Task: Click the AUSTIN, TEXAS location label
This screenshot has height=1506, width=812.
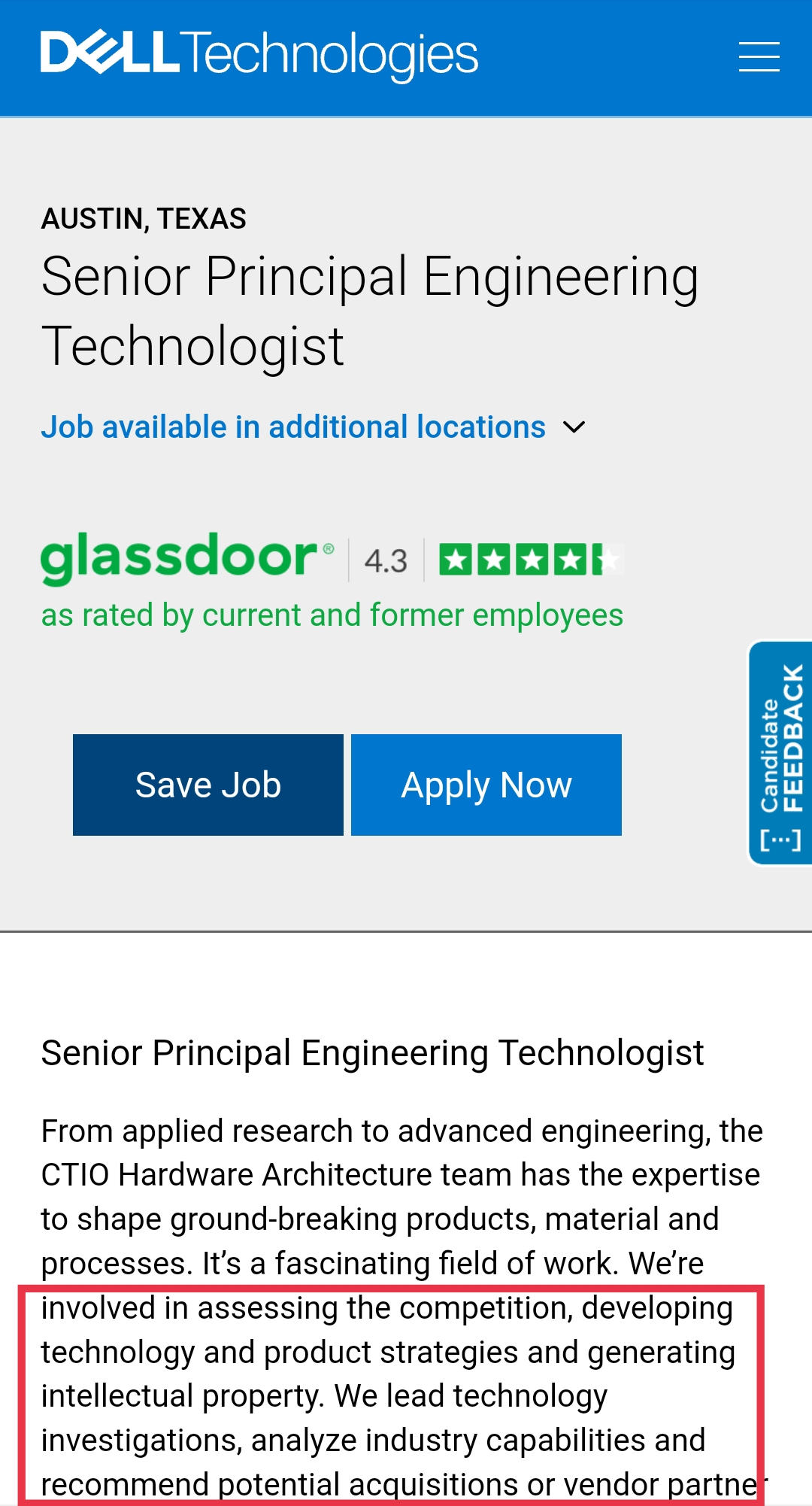Action: coord(144,219)
